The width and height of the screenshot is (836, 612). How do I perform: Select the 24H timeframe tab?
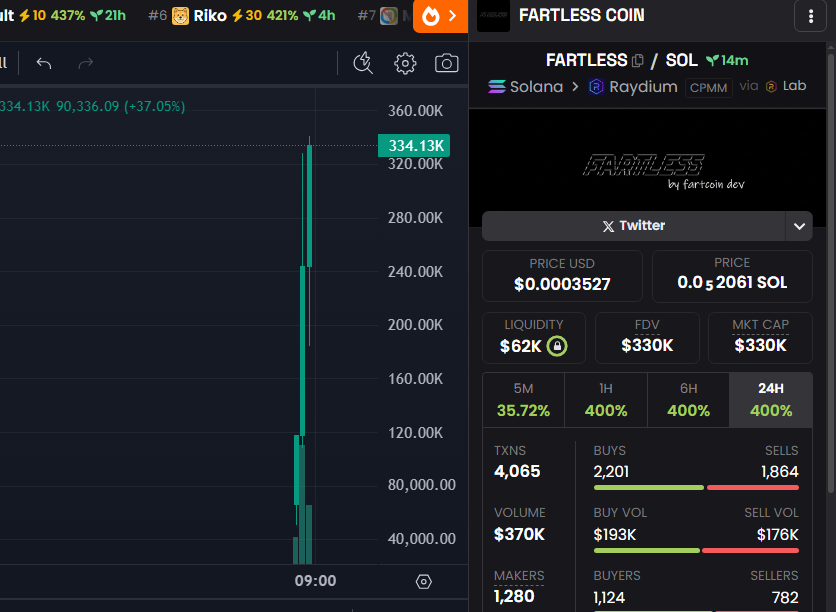(x=771, y=400)
